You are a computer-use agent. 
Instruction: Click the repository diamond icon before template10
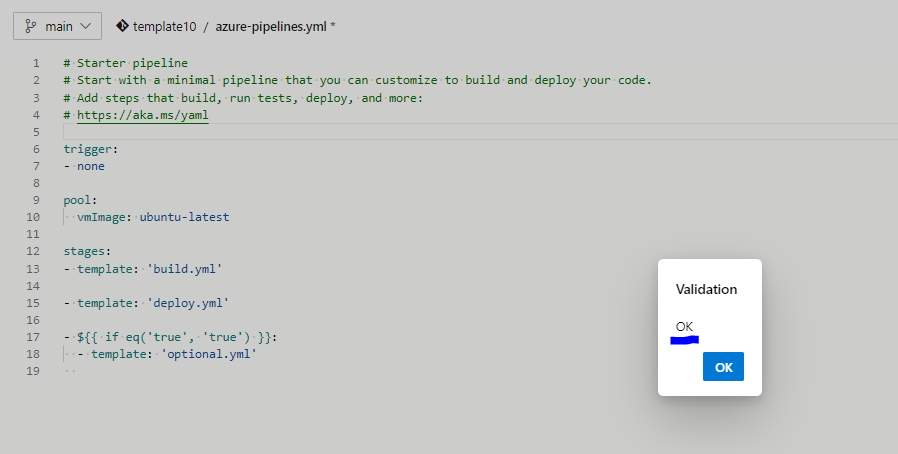[x=122, y=26]
